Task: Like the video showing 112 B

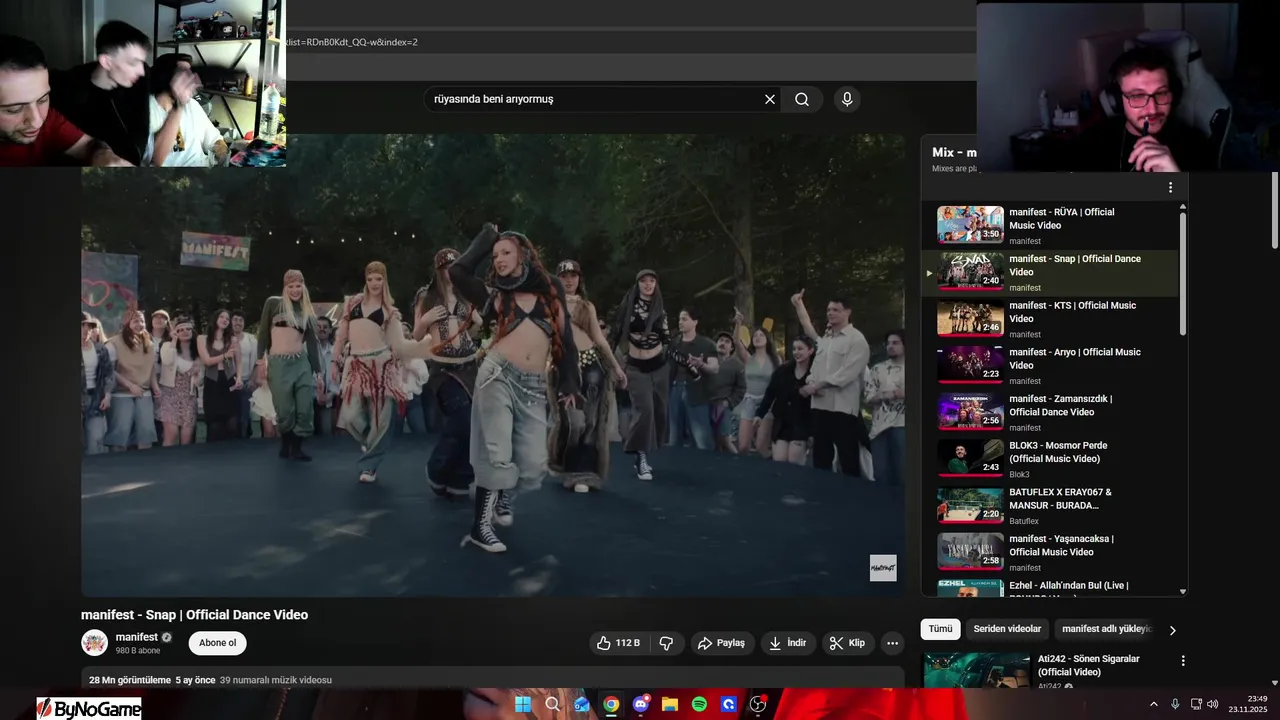Action: point(619,643)
